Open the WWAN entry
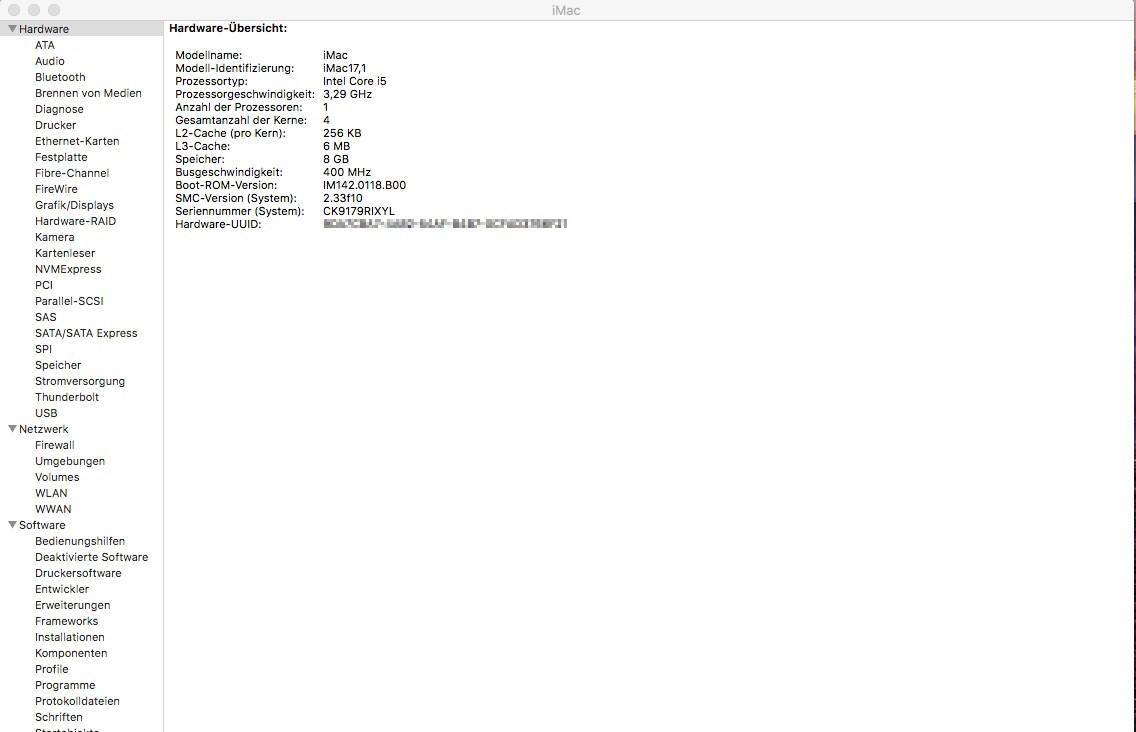Image resolution: width=1136 pixels, height=732 pixels. pos(53,509)
